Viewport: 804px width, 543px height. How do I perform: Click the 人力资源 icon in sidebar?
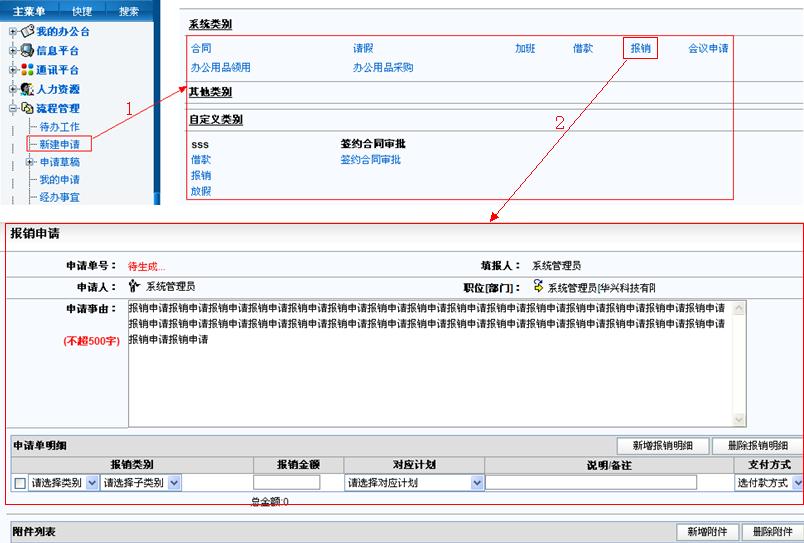pyautogui.click(x=27, y=89)
